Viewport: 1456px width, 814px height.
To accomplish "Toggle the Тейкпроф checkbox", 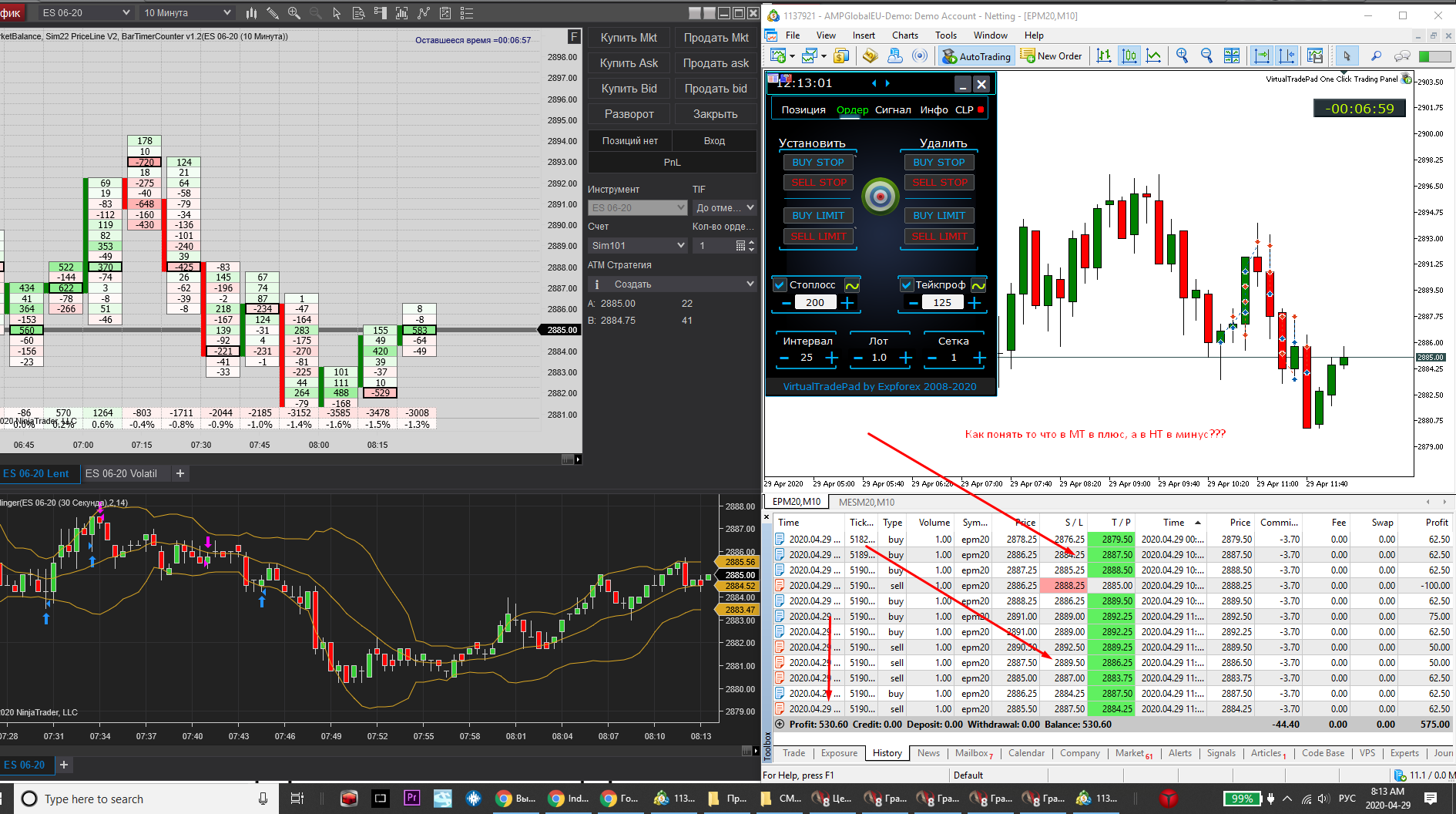I will 906,285.
